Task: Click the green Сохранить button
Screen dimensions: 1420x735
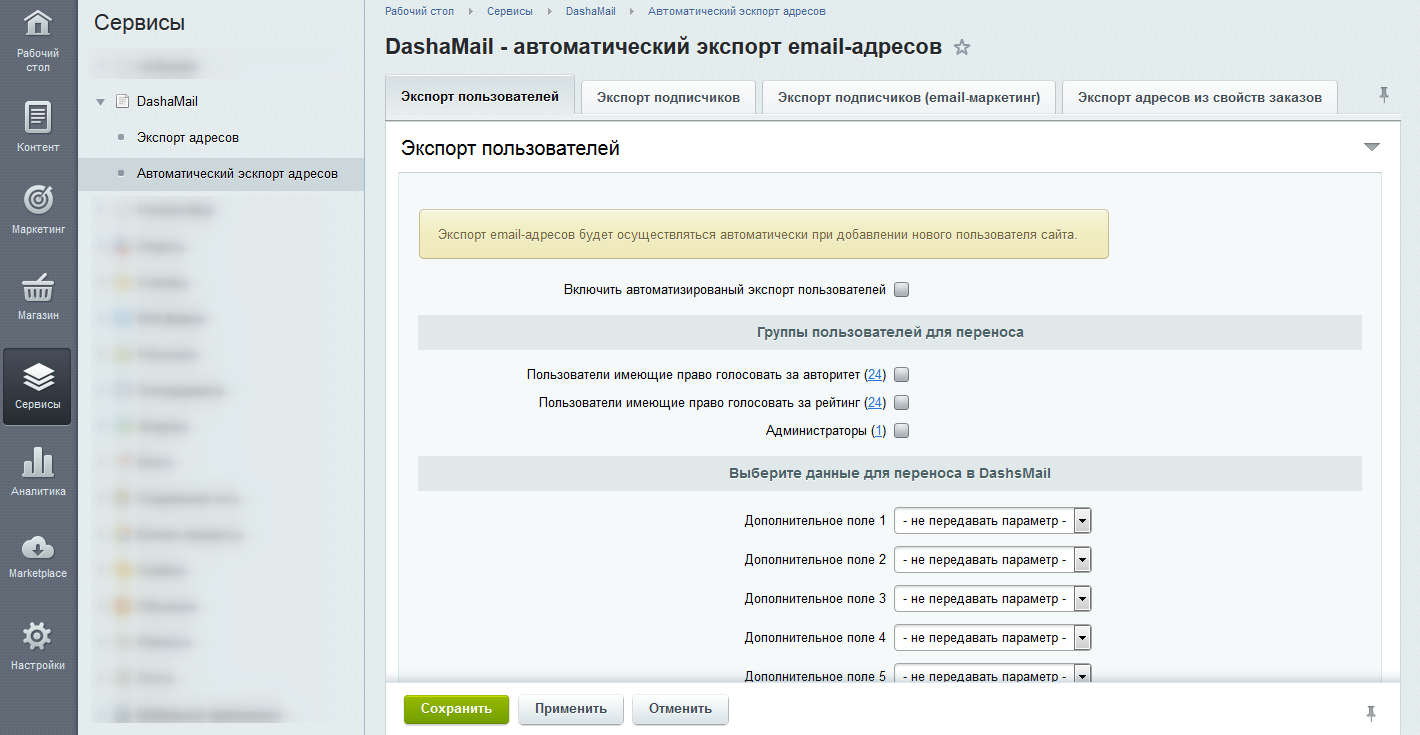Action: click(x=456, y=709)
